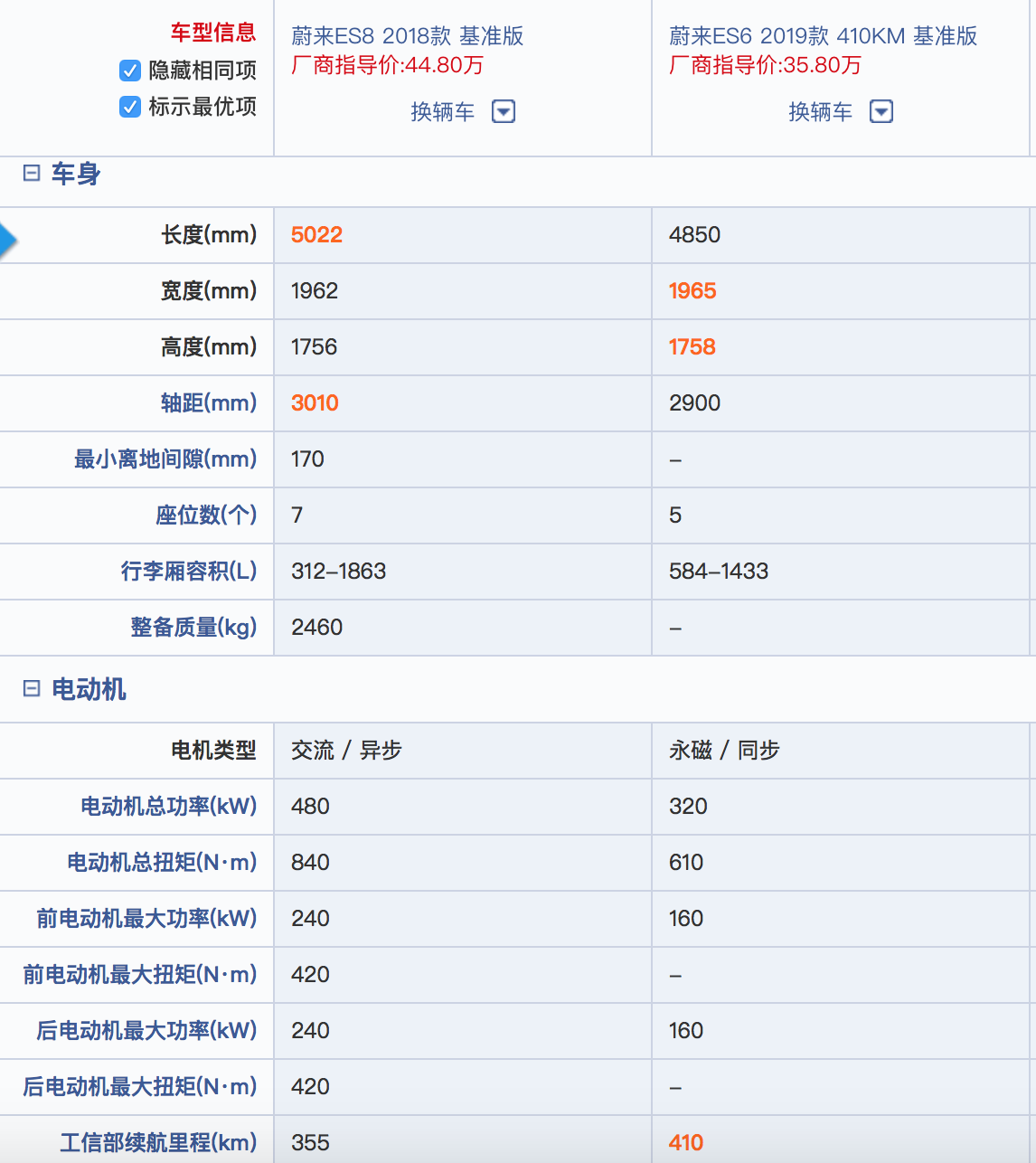Click the ES6 price 厂商指导价:35.80万
Screen dimensions: 1036x1163
click(x=766, y=65)
